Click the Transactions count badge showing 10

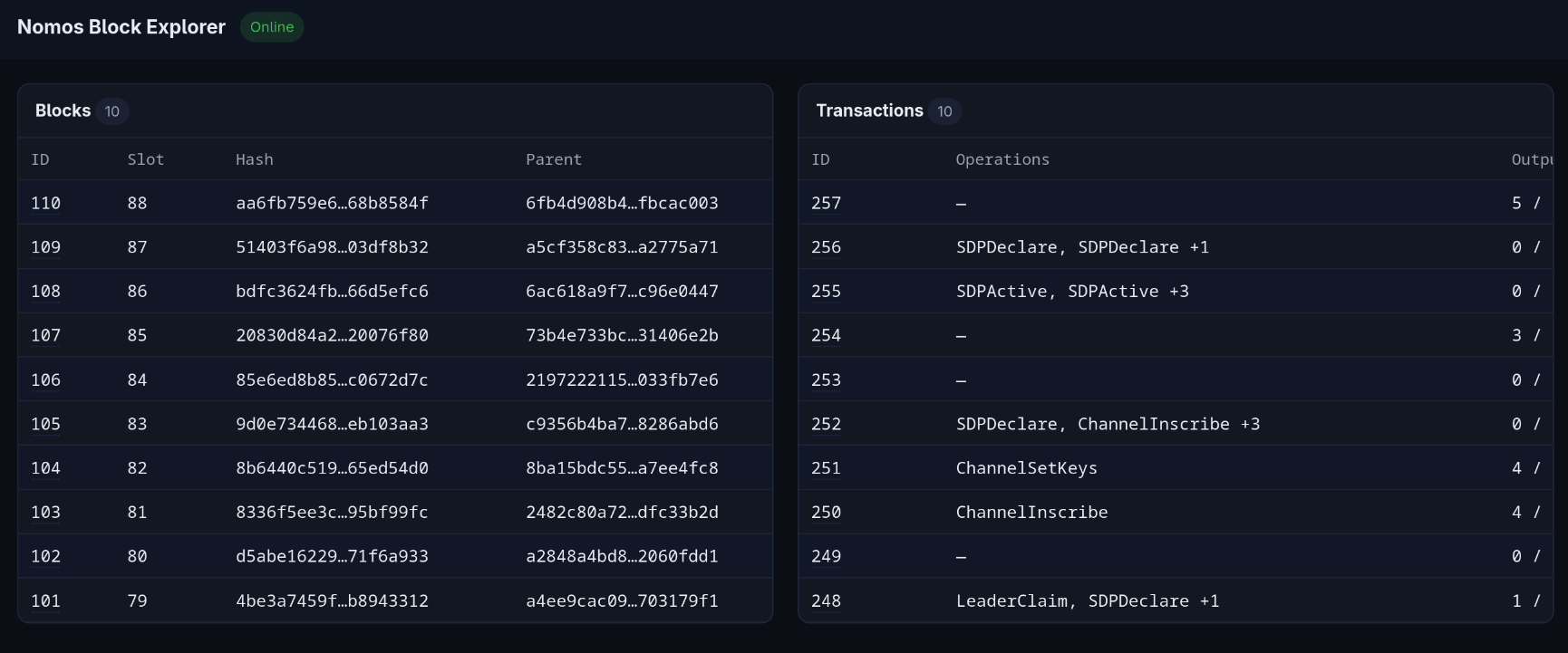[944, 111]
